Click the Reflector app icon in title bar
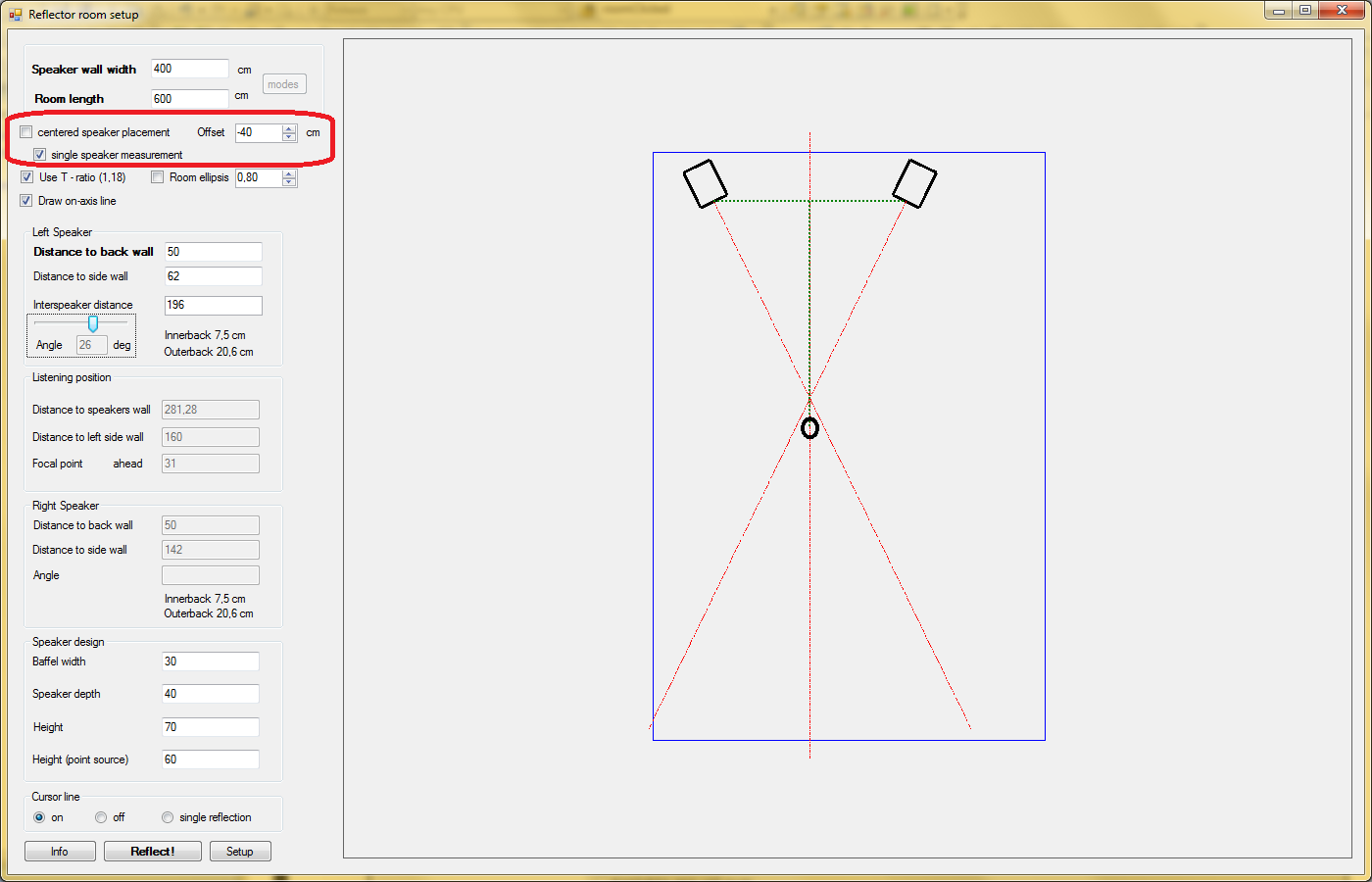1372x882 pixels. [15, 15]
